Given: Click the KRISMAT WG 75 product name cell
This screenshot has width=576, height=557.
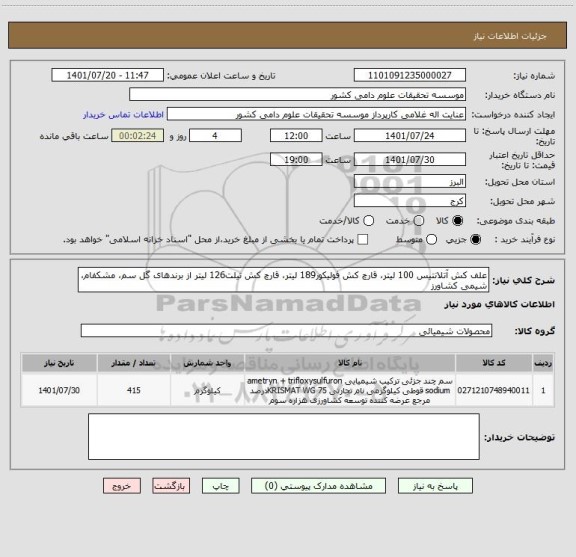Looking at the screenshot, I should tap(350, 390).
